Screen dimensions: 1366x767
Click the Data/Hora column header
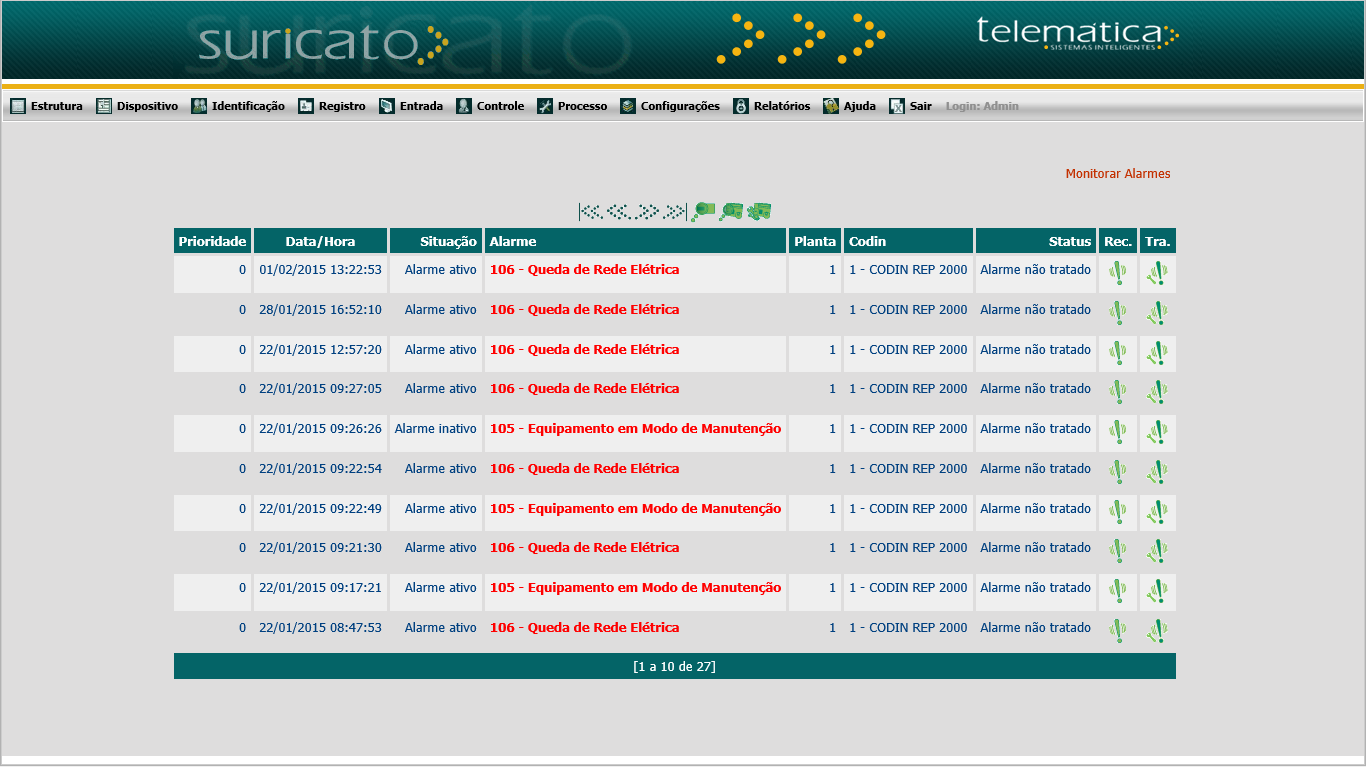click(x=320, y=241)
